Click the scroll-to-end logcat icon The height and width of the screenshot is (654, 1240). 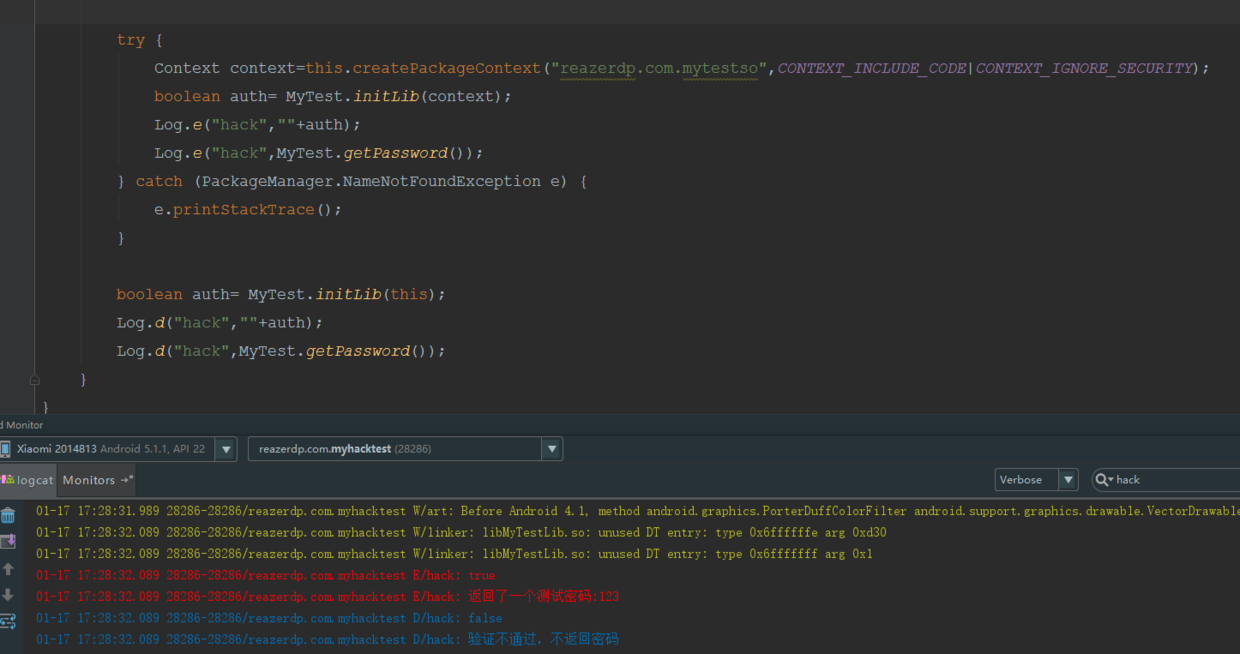click(8, 542)
